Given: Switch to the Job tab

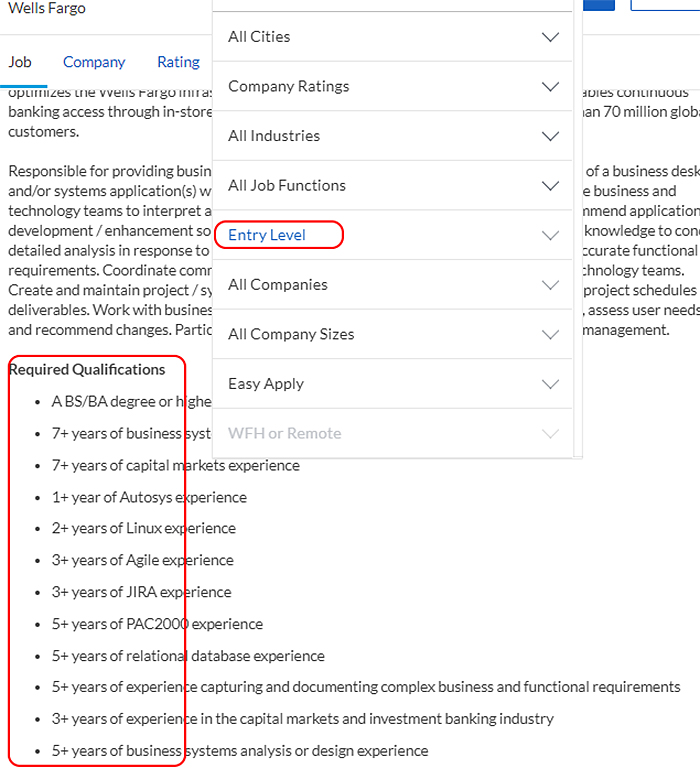Looking at the screenshot, I should click(x=20, y=62).
